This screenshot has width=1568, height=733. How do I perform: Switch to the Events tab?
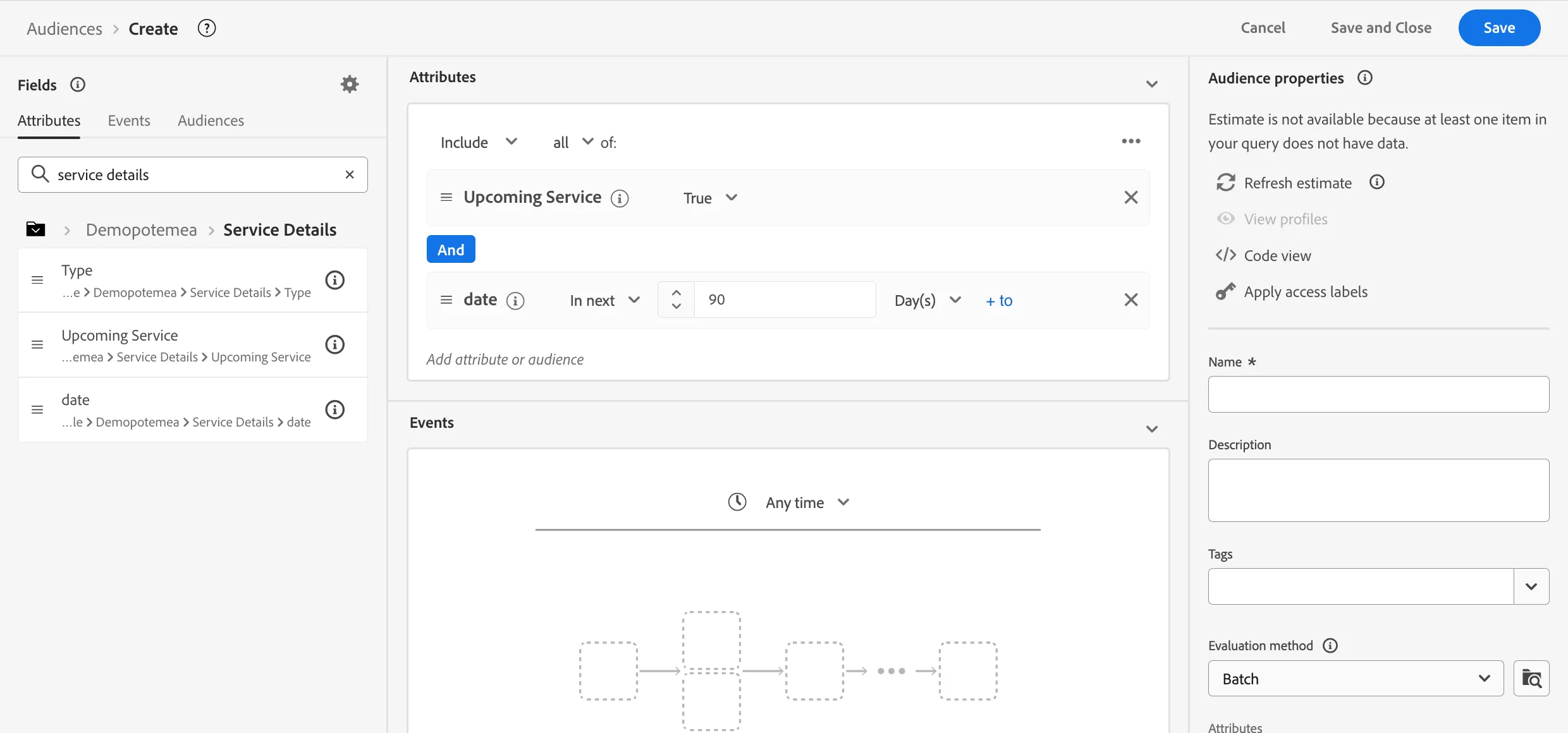129,121
